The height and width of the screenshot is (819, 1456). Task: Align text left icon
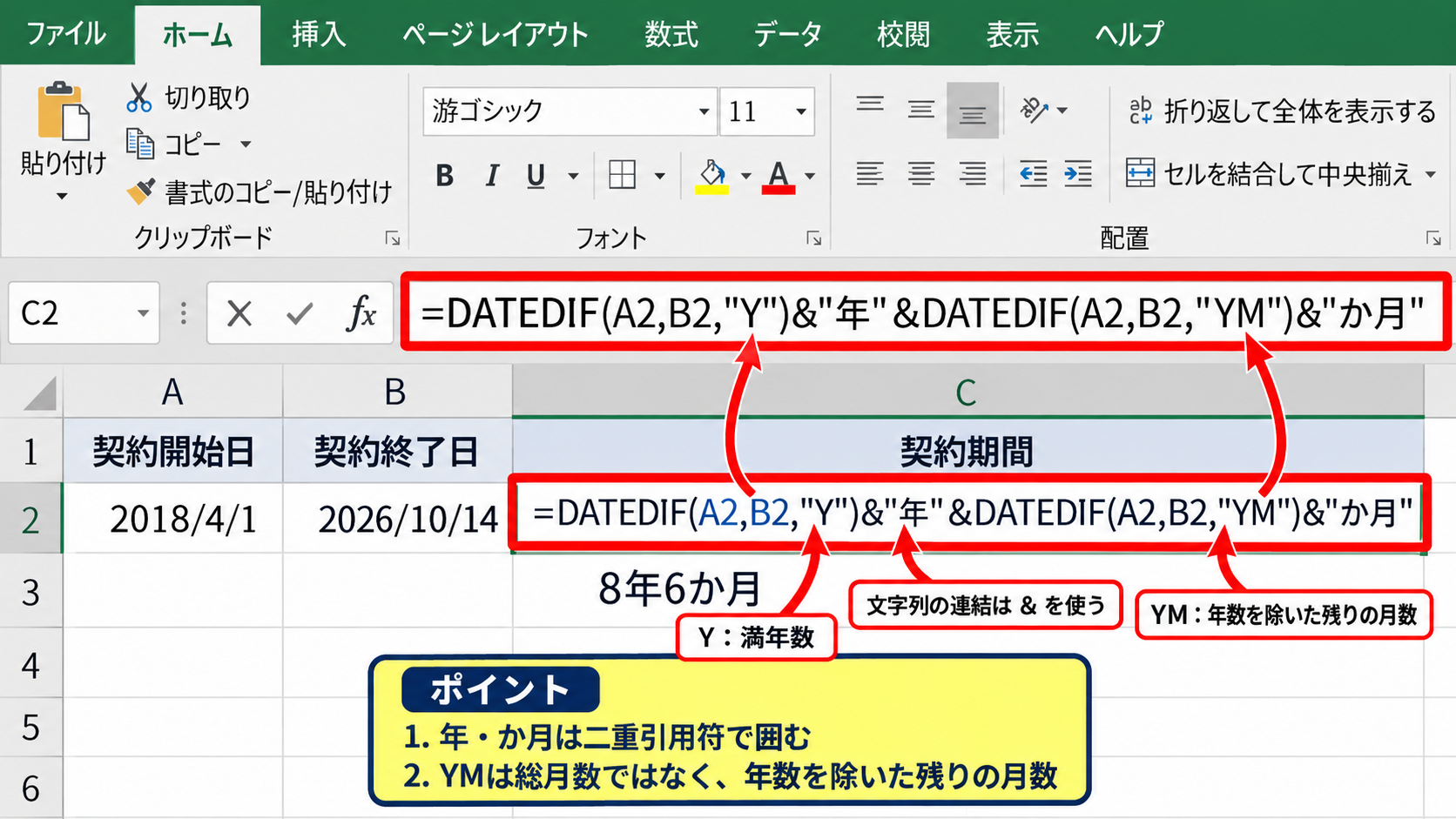coord(869,174)
